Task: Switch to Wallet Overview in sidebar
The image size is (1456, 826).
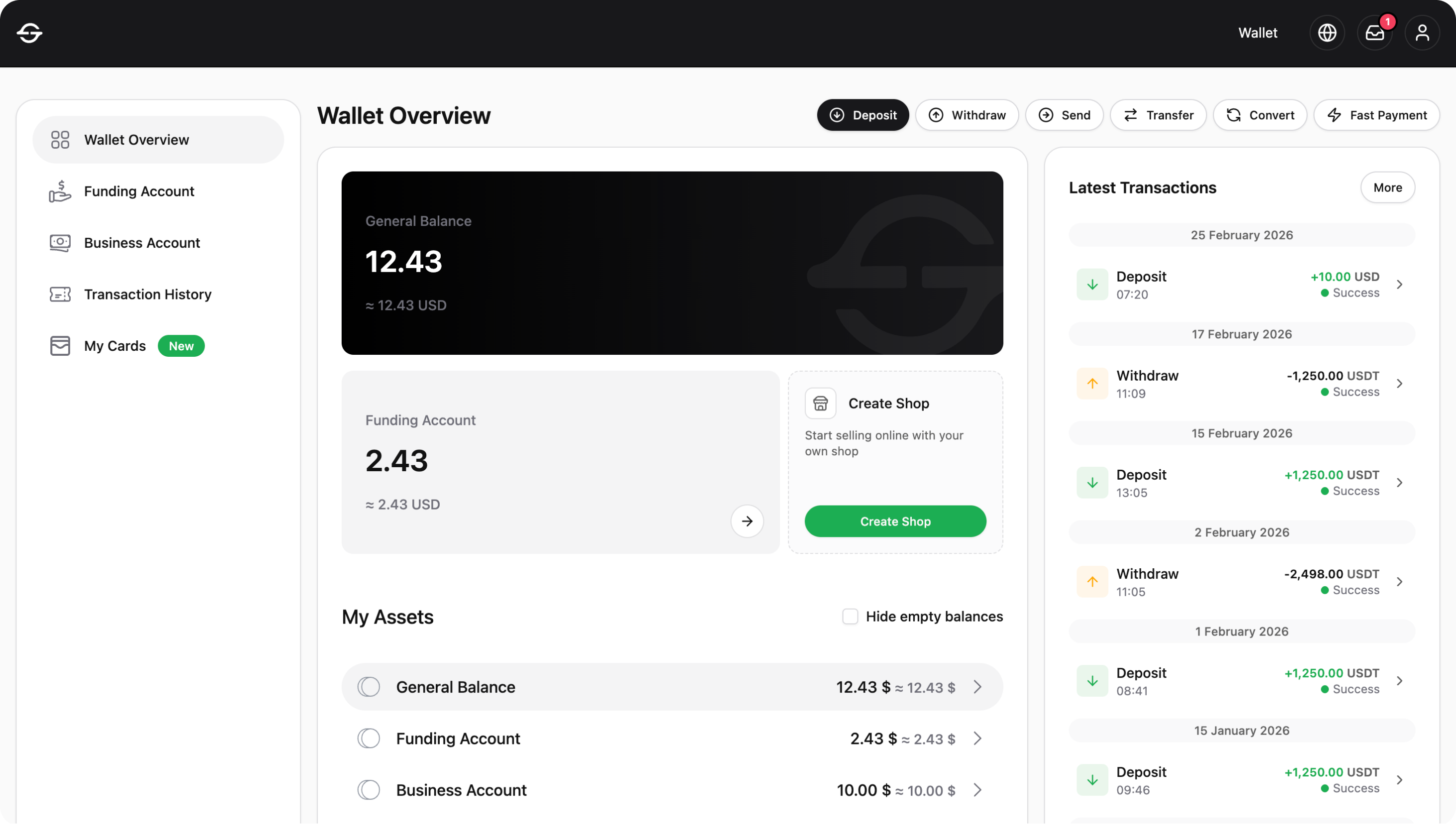Action: point(137,139)
